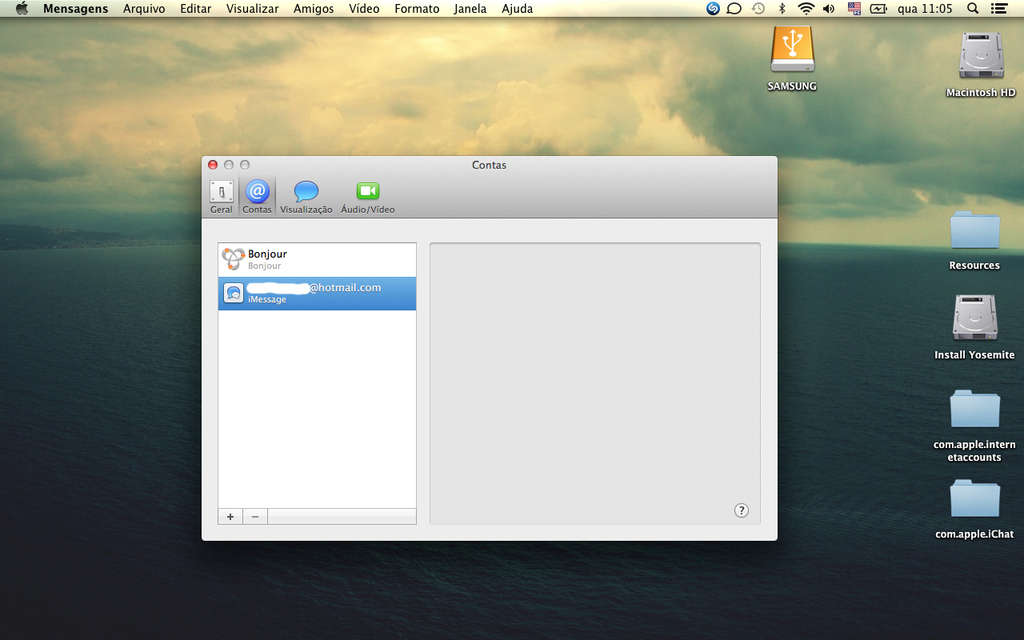Viewport: 1024px width, 640px height.
Task: Open the keyboard input flag menu
Action: [854, 8]
